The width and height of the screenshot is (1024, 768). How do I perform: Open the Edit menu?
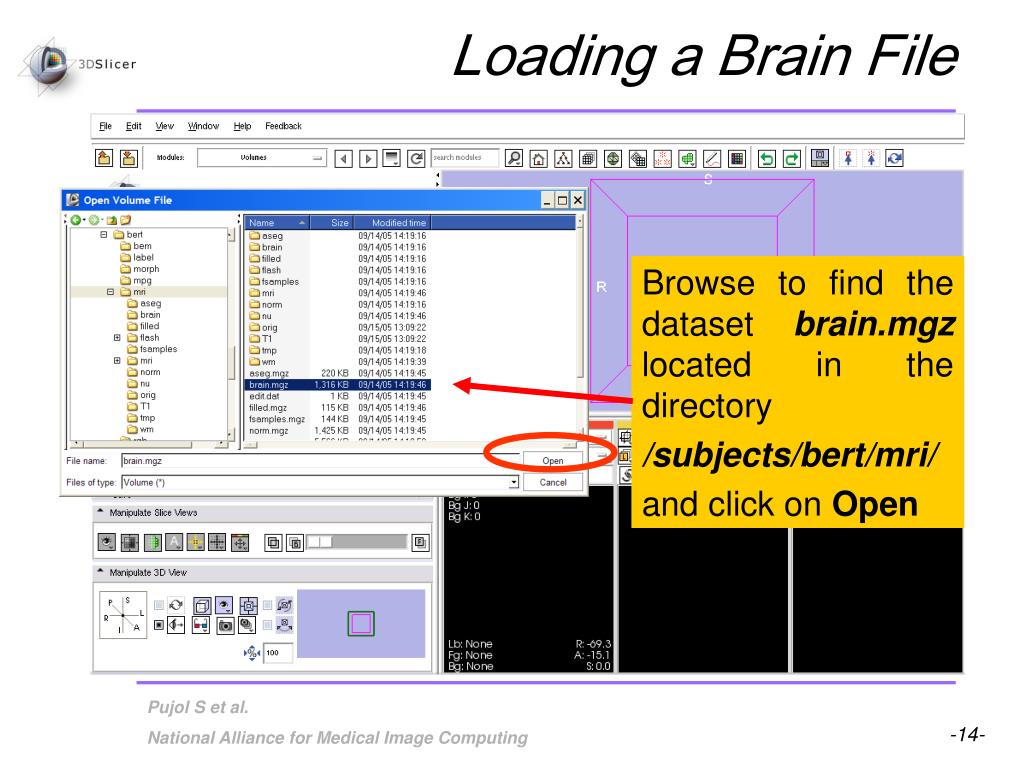click(x=133, y=126)
